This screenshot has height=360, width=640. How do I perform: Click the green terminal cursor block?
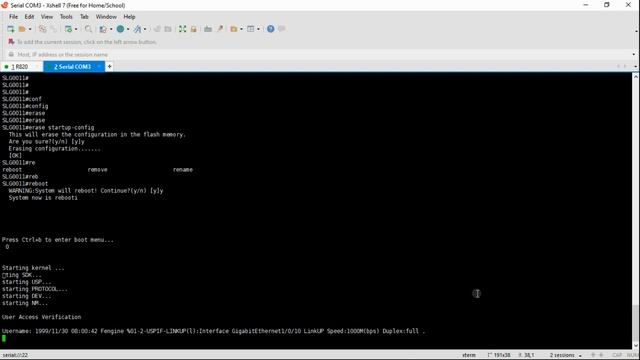[4, 338]
